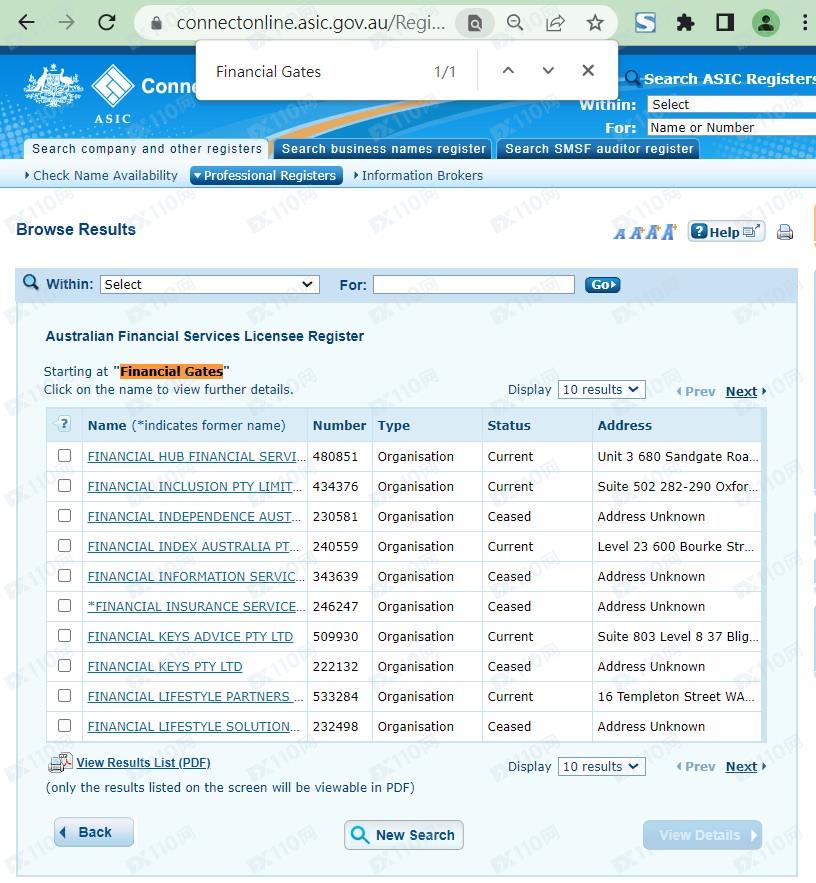Click the New Search button
Viewport: 816px width, 883px height.
404,835
